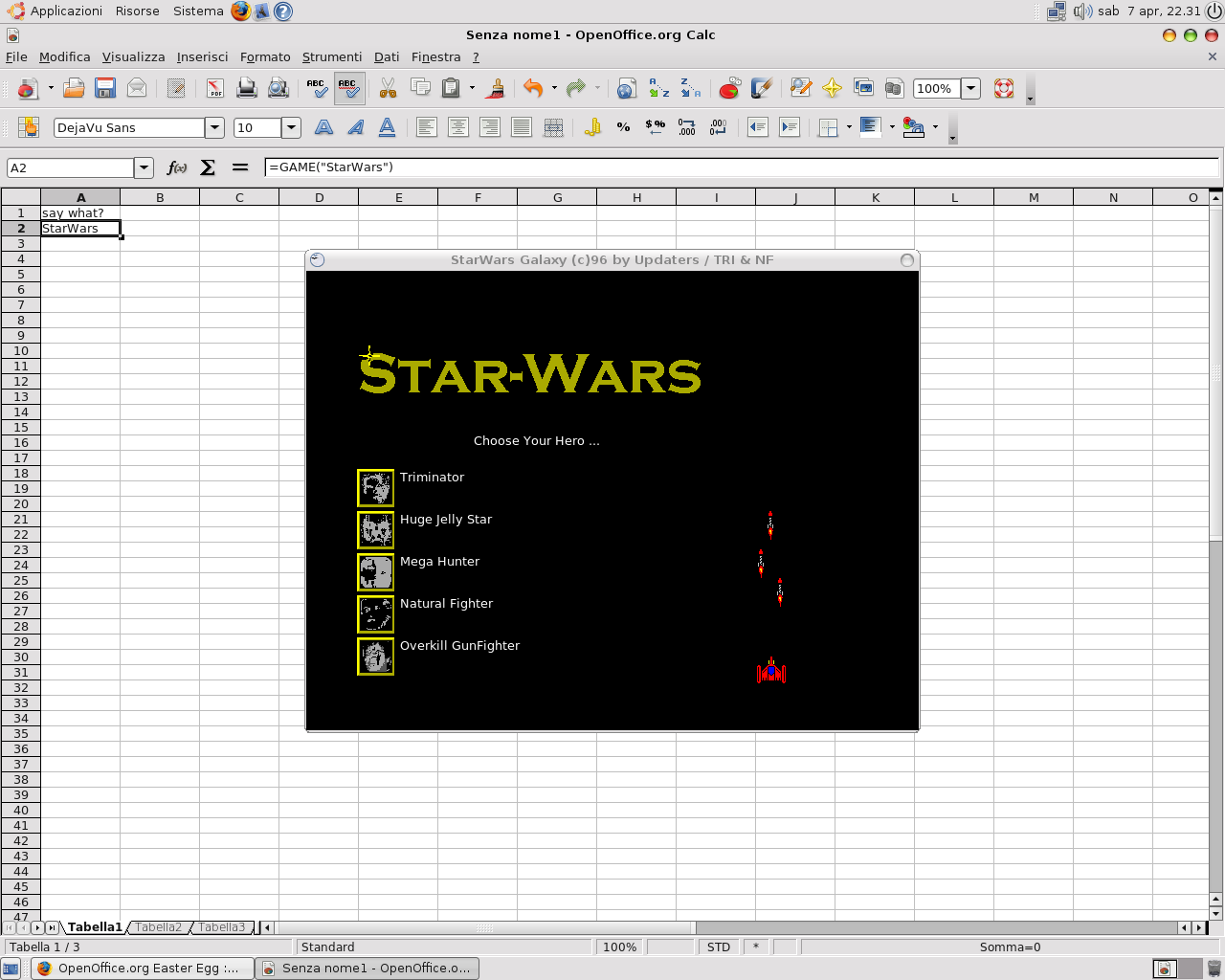Screen dimensions: 1225x980
Task: Toggle center horizontal alignment
Action: [458, 127]
